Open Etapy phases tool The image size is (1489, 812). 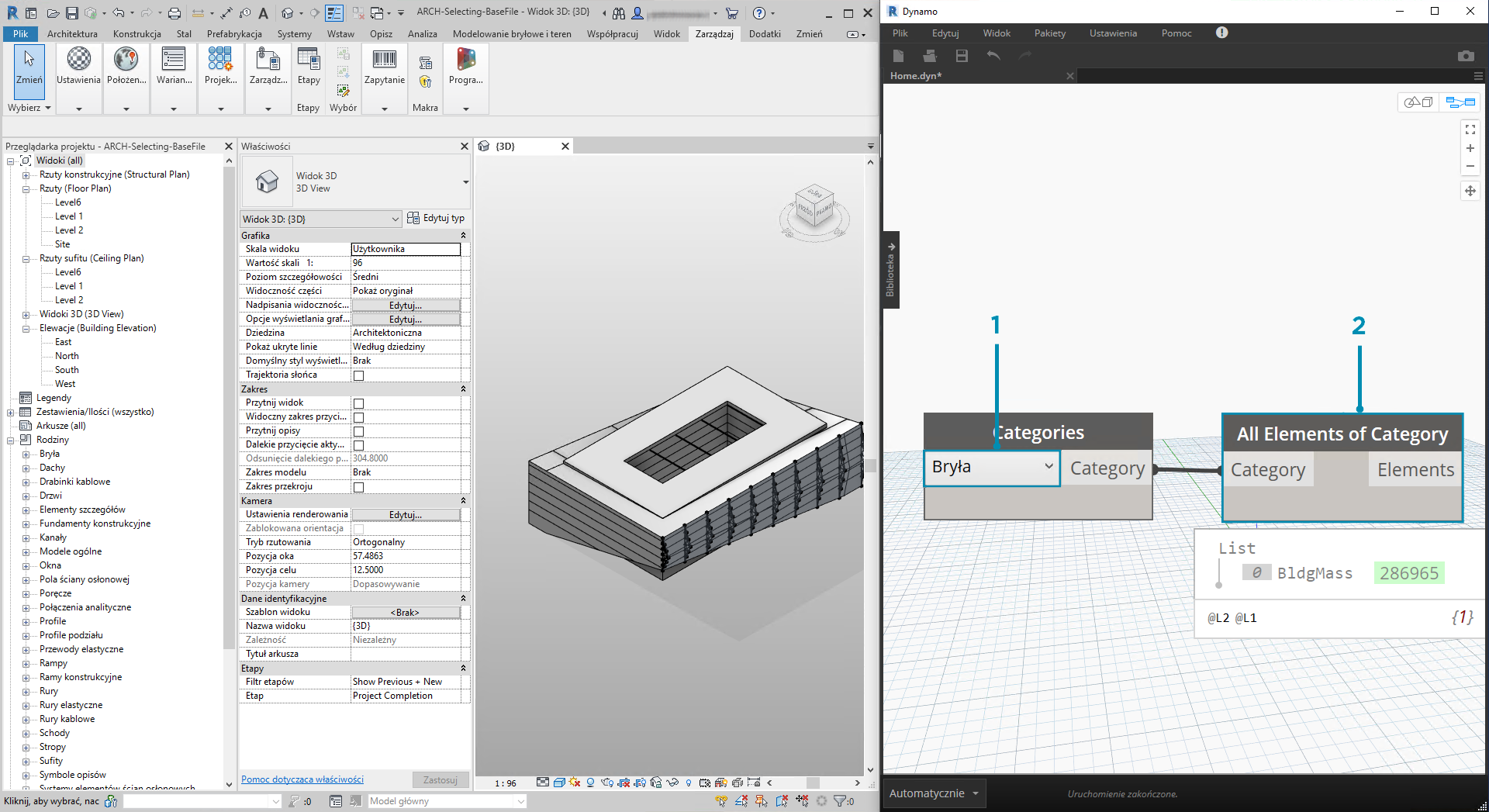309,67
